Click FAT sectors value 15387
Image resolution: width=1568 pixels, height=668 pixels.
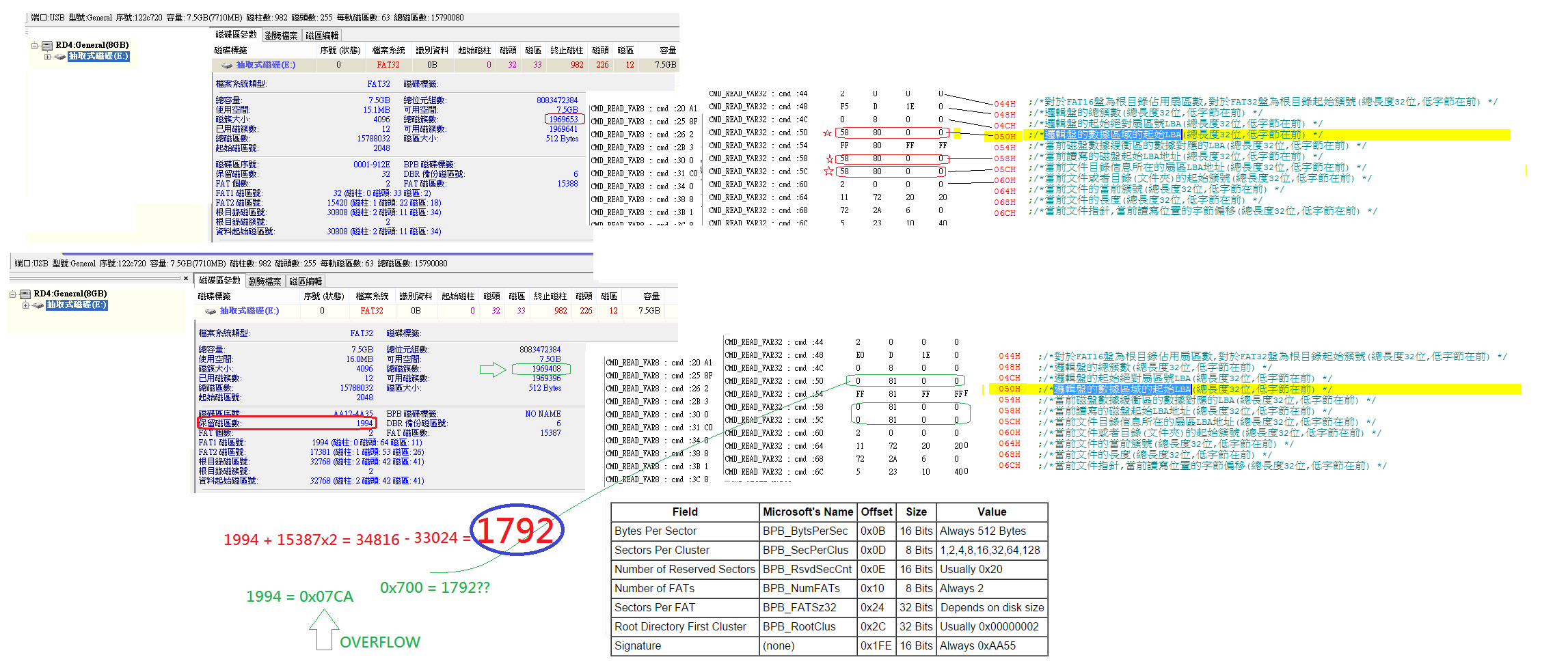(550, 433)
